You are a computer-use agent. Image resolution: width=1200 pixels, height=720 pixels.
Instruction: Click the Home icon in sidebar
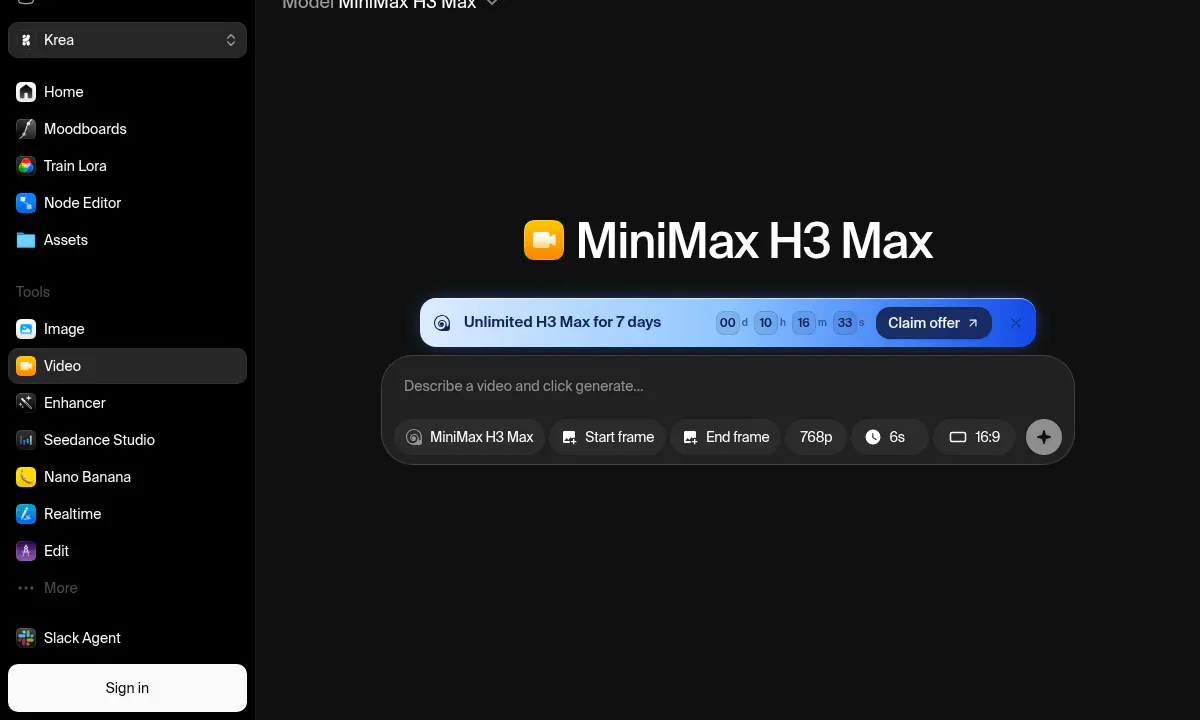coord(26,92)
